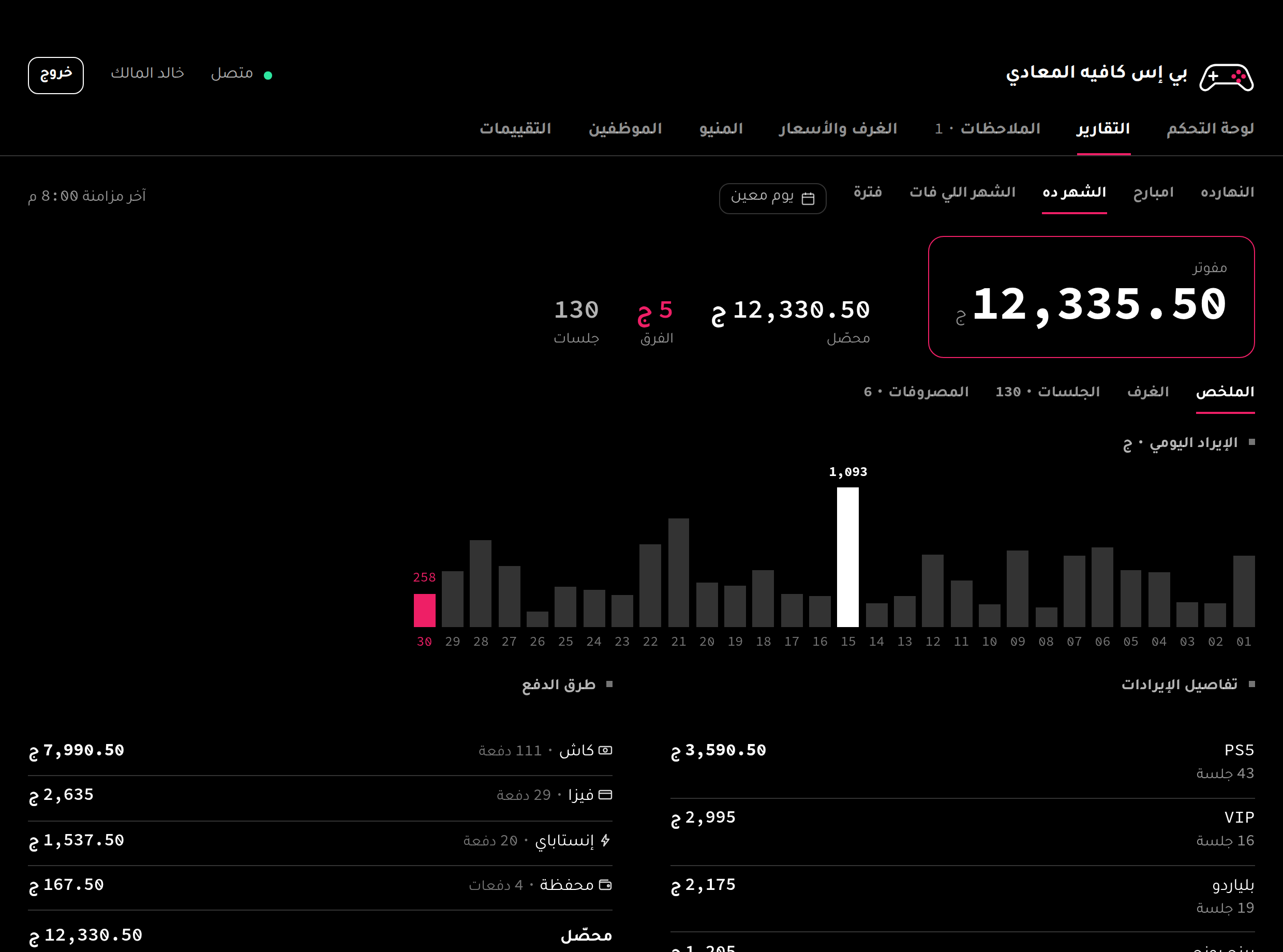Click the pink day 30 chart bar

[x=425, y=611]
